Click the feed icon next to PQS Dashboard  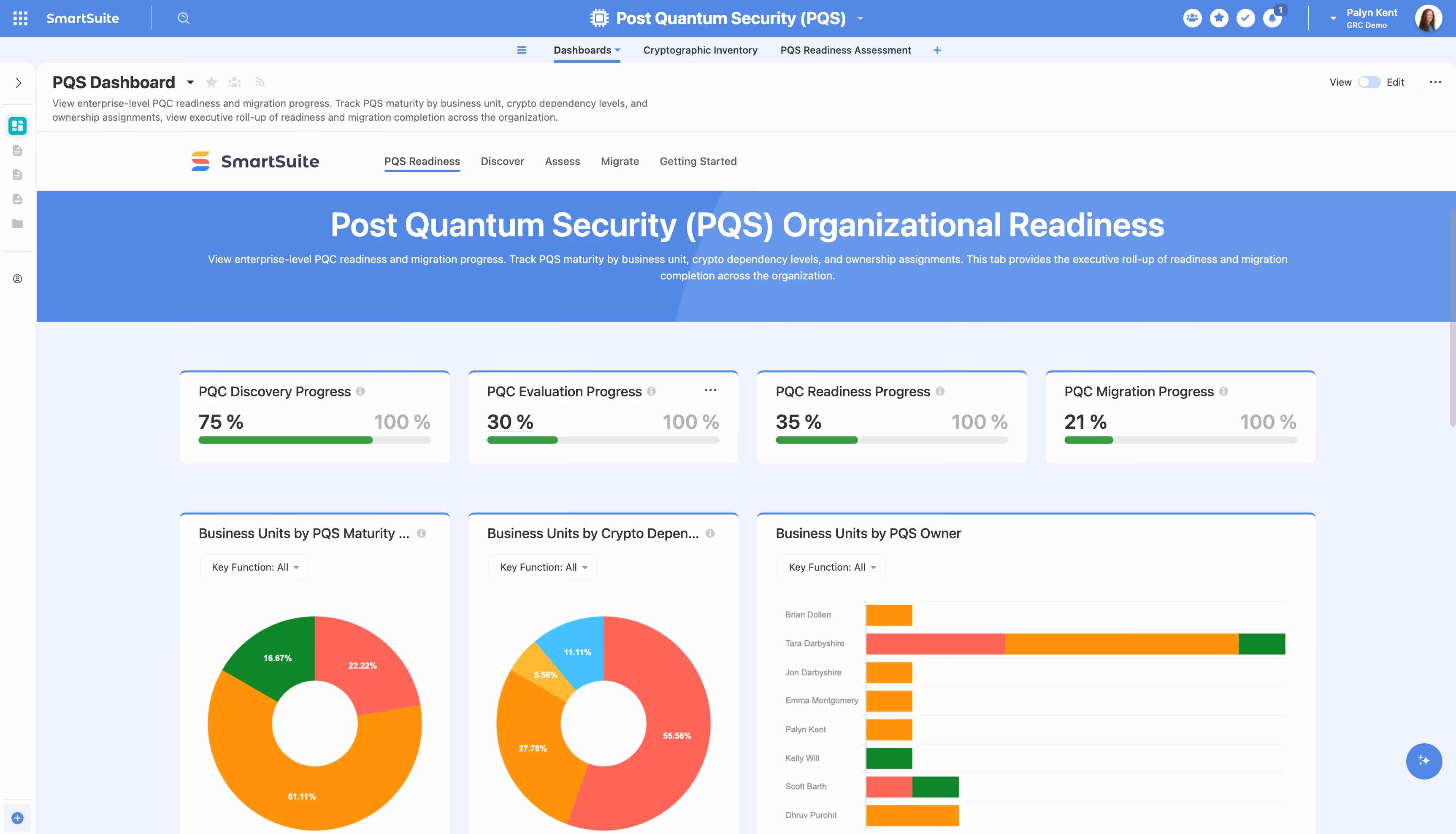pos(260,82)
